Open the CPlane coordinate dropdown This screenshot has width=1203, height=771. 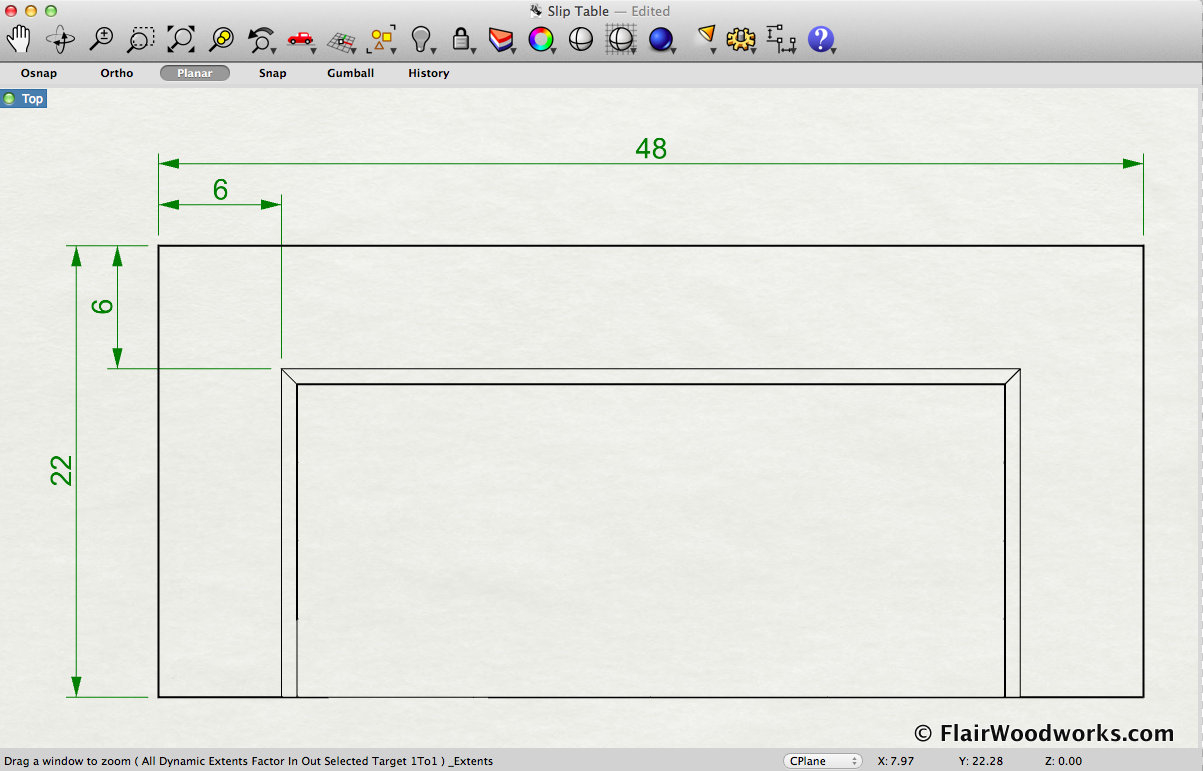[x=823, y=761]
